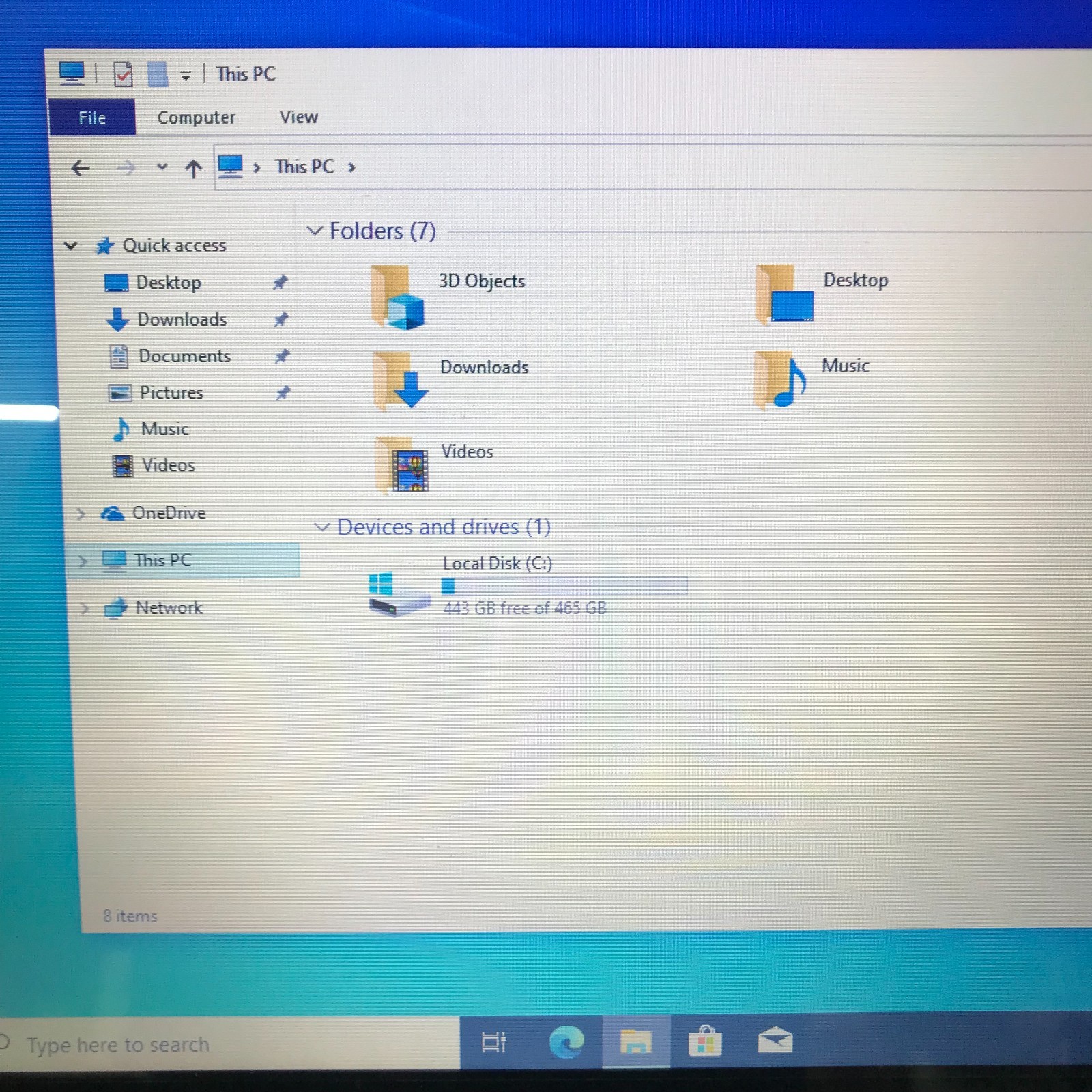Select Network in the navigation pane

point(169,607)
